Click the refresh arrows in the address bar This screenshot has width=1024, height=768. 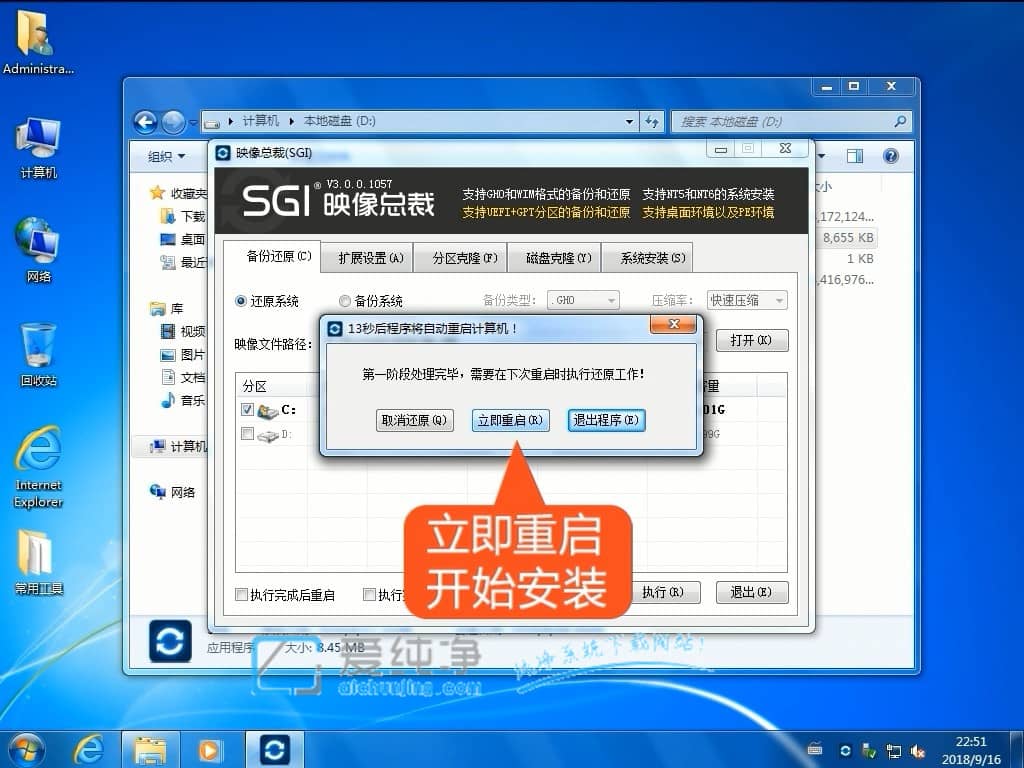[652, 120]
